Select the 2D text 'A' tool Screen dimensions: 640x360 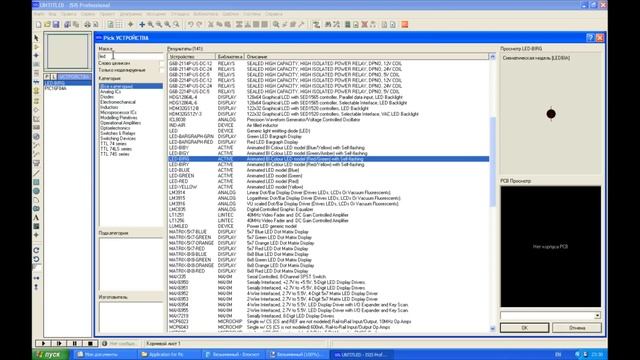pos(36,218)
